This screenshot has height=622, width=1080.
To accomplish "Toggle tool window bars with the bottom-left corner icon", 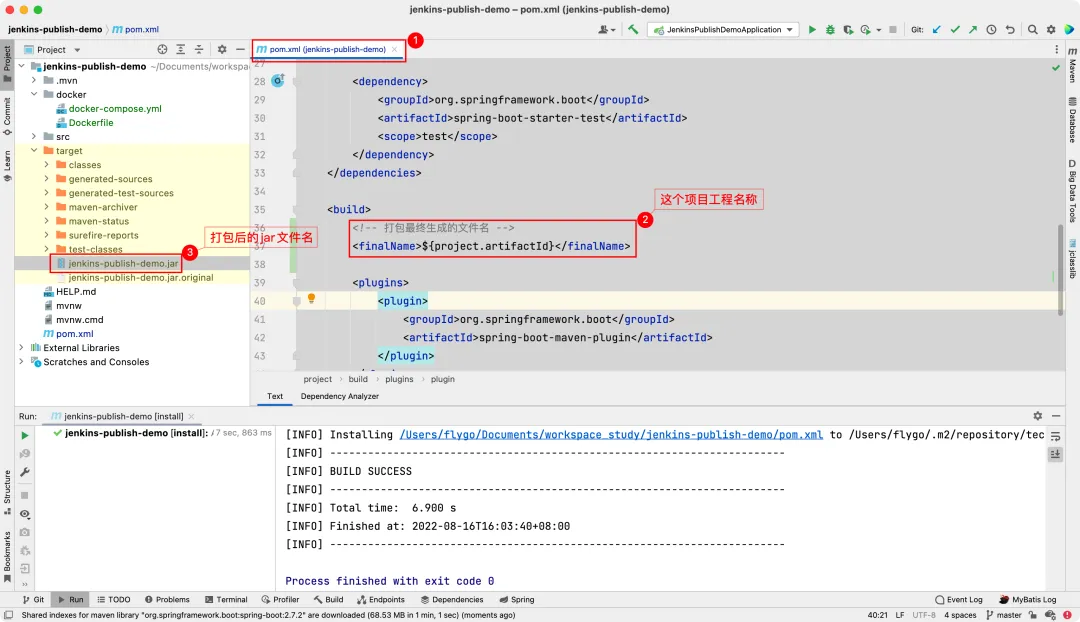I will pos(8,615).
